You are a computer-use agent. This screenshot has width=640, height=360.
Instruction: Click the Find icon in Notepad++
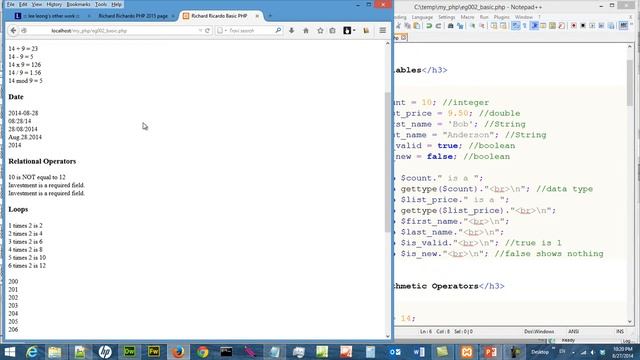(x=451, y=26)
